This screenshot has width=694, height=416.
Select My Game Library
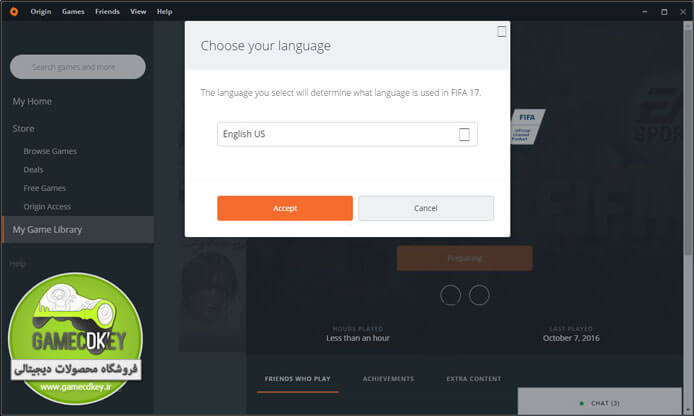78,230
